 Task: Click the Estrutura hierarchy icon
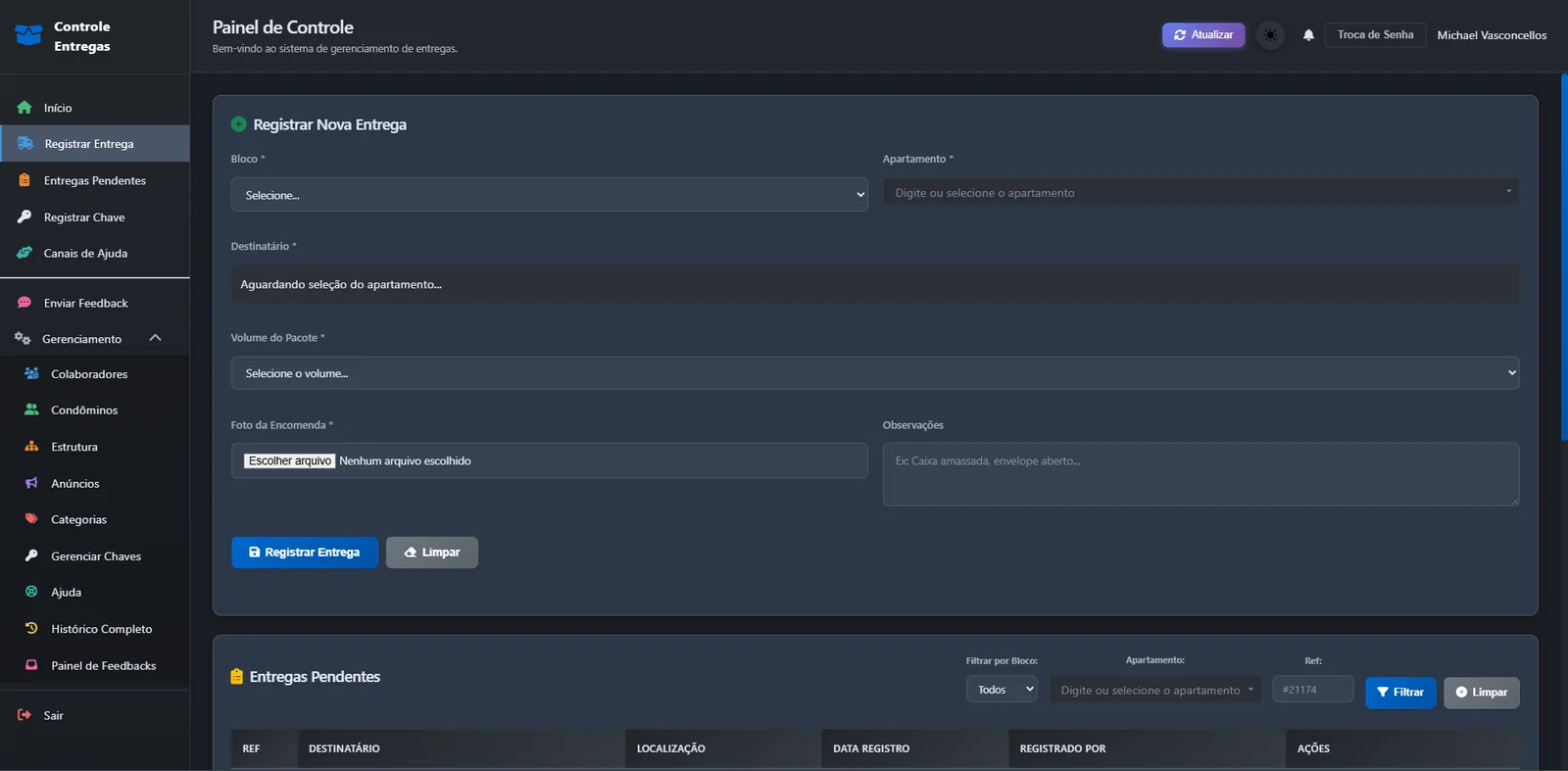pyautogui.click(x=31, y=446)
